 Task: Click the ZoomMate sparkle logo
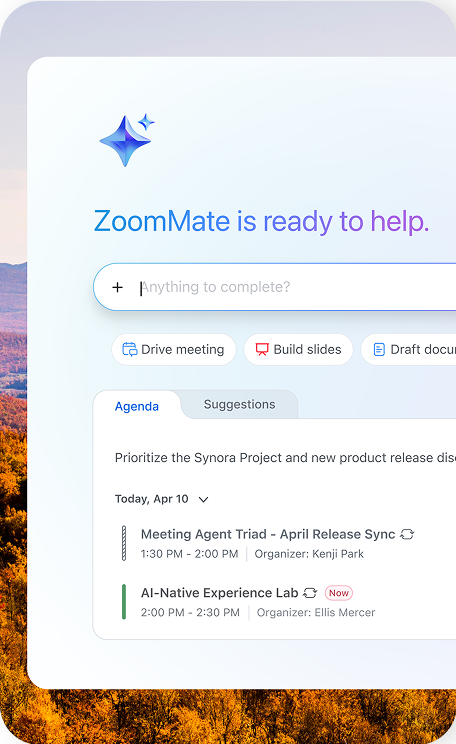(127, 140)
